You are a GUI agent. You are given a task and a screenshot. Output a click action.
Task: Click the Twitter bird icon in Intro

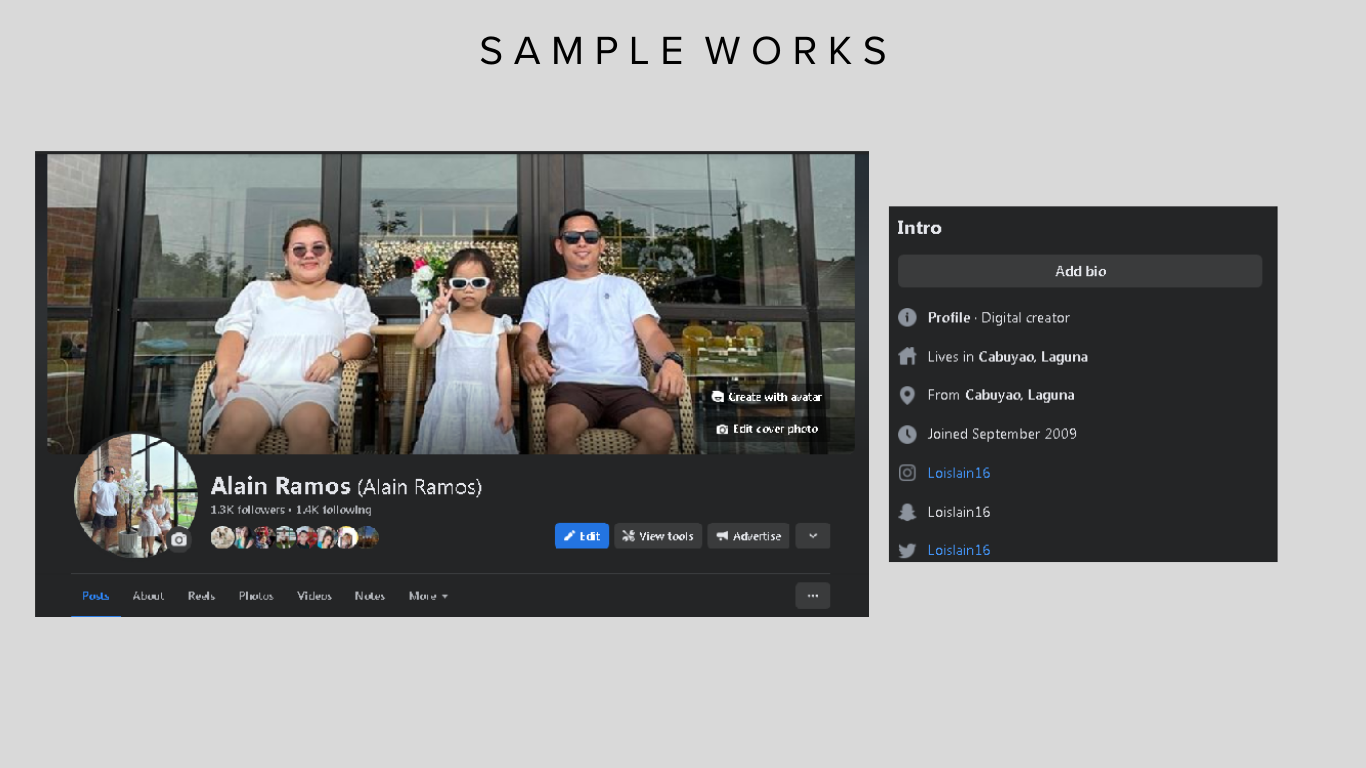pyautogui.click(x=907, y=550)
